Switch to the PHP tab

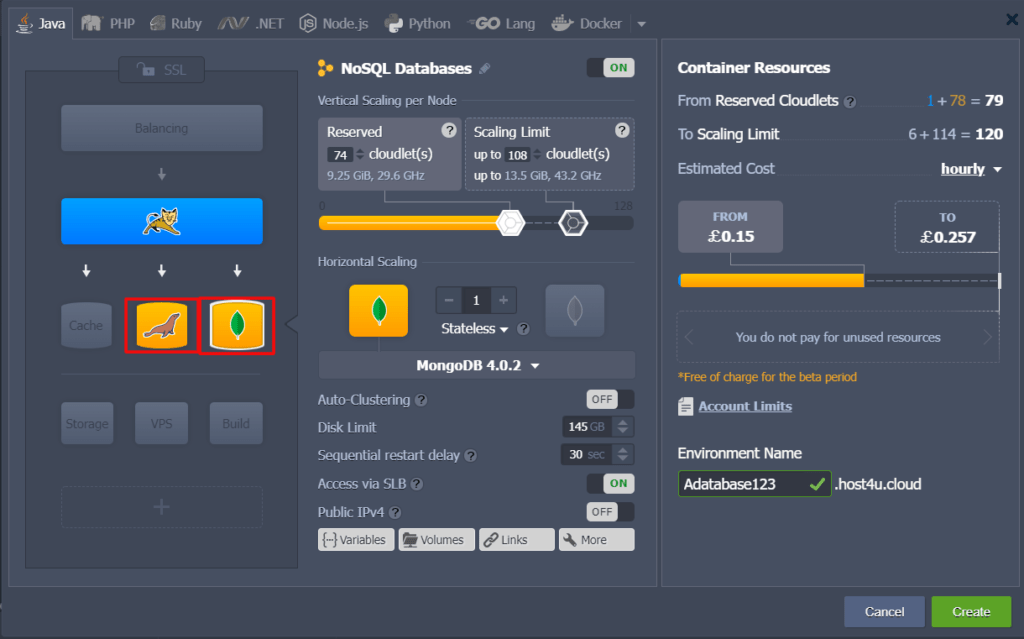click(108, 24)
